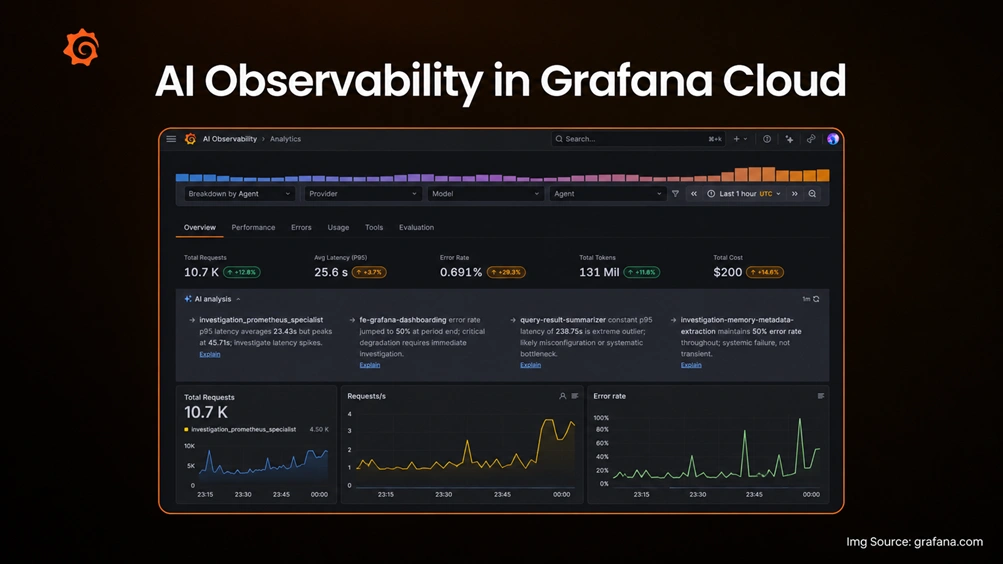Open the Model filter dropdown

[485, 194]
